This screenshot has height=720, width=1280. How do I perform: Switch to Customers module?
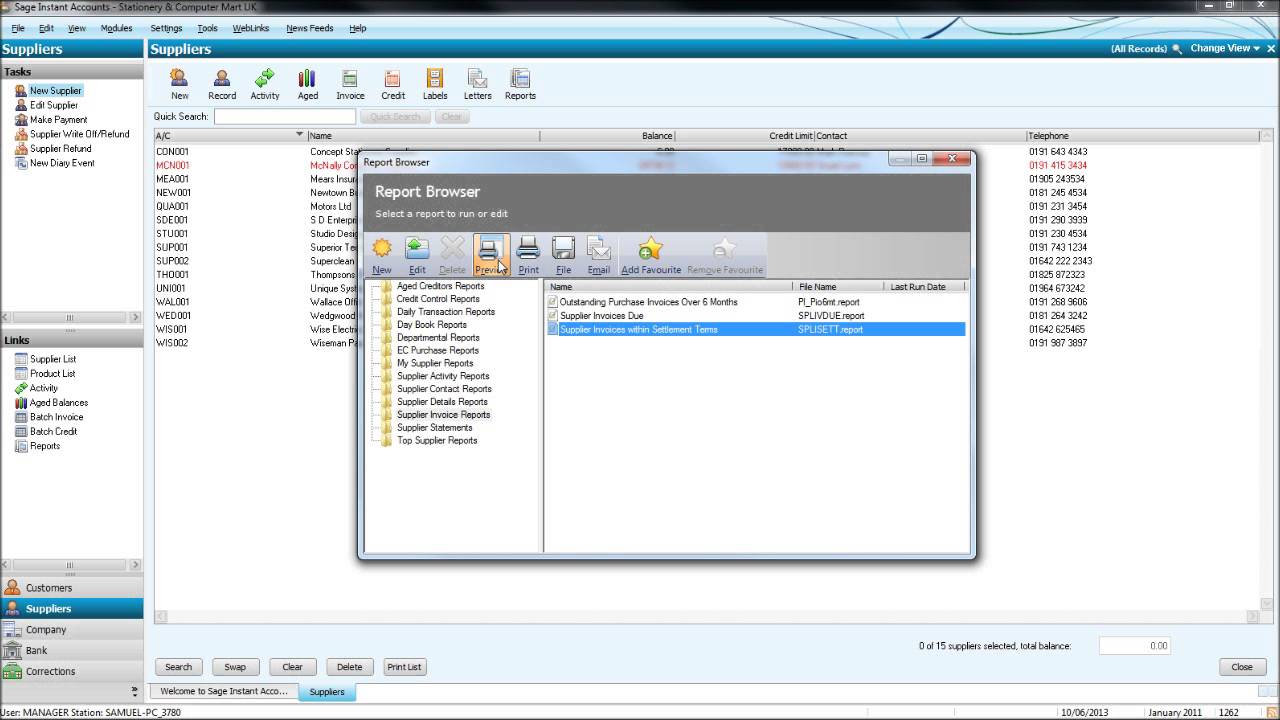[x=72, y=588]
